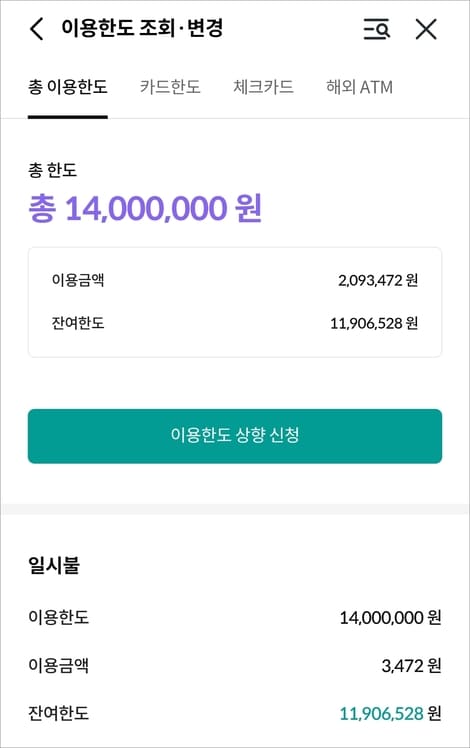470x748 pixels.
Task: Tap the 일시불 section heading
Action: coord(54,565)
